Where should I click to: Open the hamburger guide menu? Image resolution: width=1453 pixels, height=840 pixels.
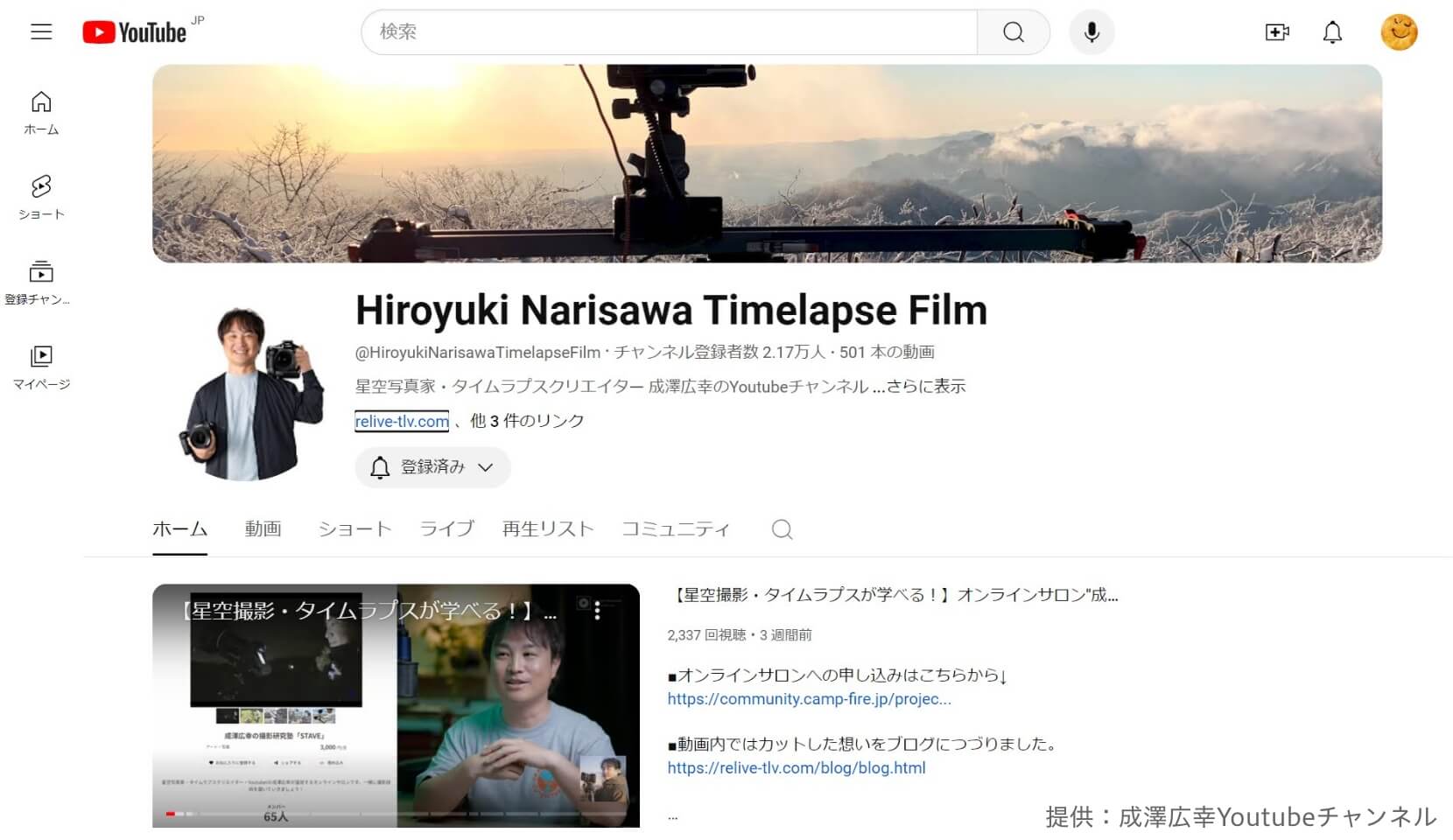41,32
